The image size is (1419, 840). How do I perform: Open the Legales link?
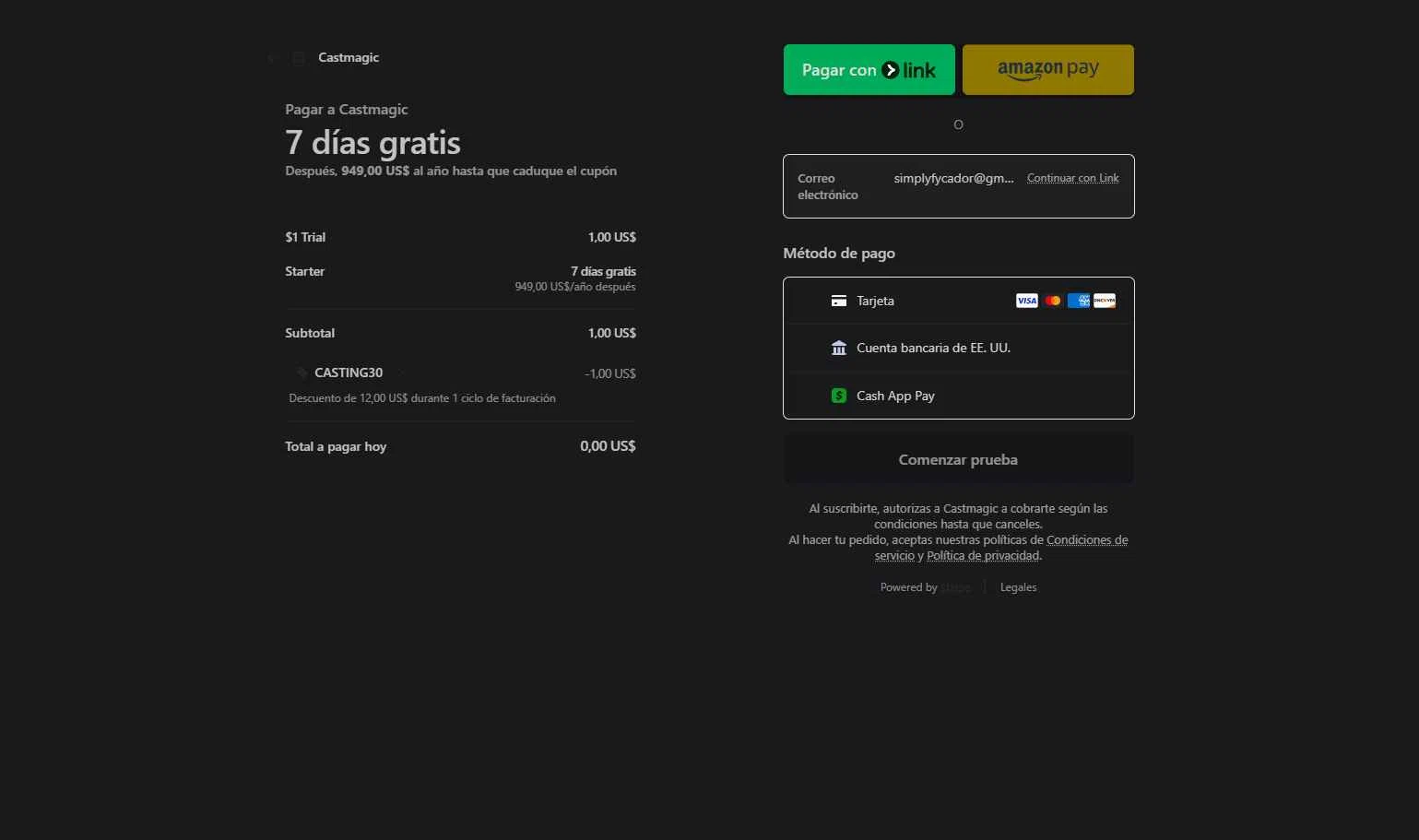click(1019, 587)
